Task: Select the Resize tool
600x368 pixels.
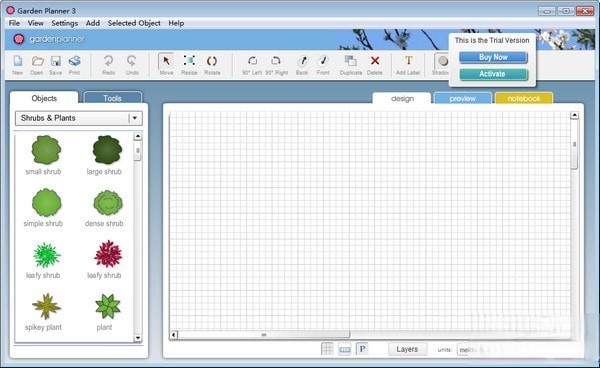Action: pyautogui.click(x=189, y=61)
